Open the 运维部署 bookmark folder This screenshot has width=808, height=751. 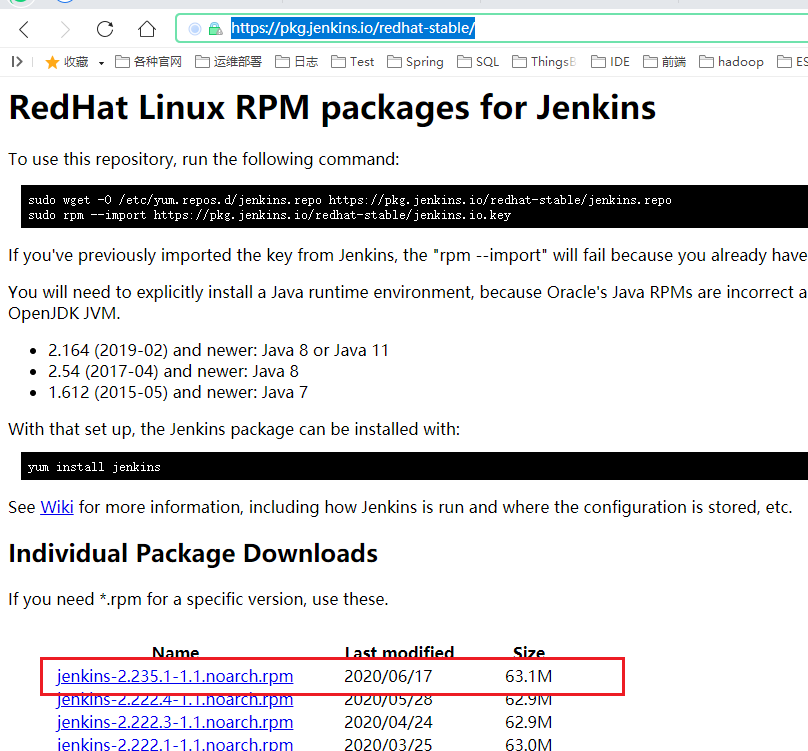pyautogui.click(x=228, y=62)
